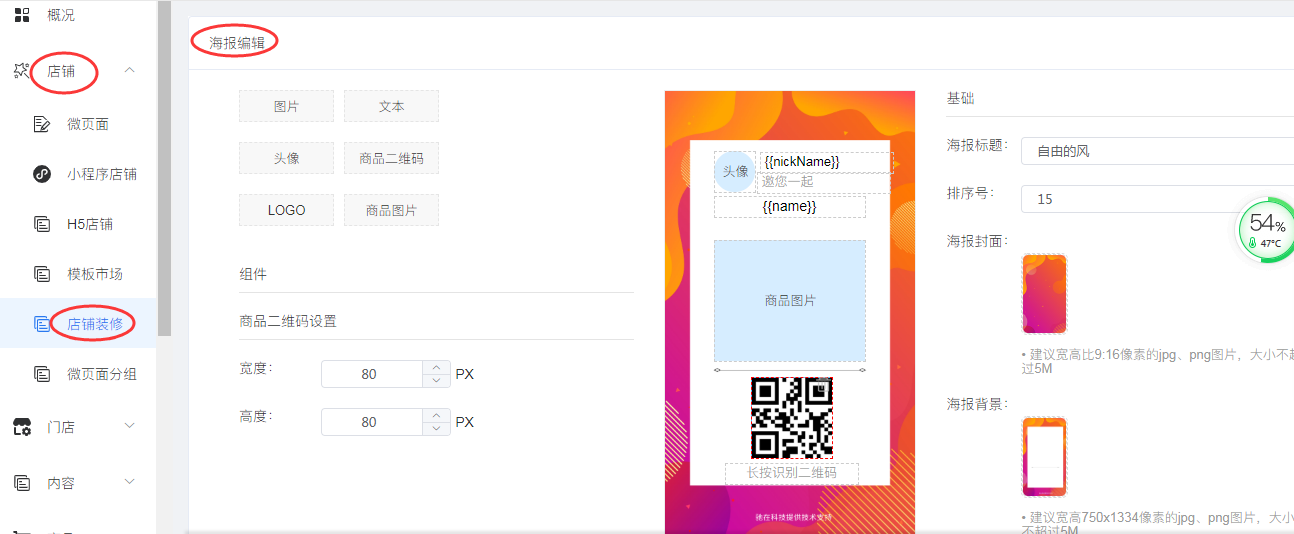Expand the 门店 menu chevron
This screenshot has height=534, width=1294.
point(129,426)
